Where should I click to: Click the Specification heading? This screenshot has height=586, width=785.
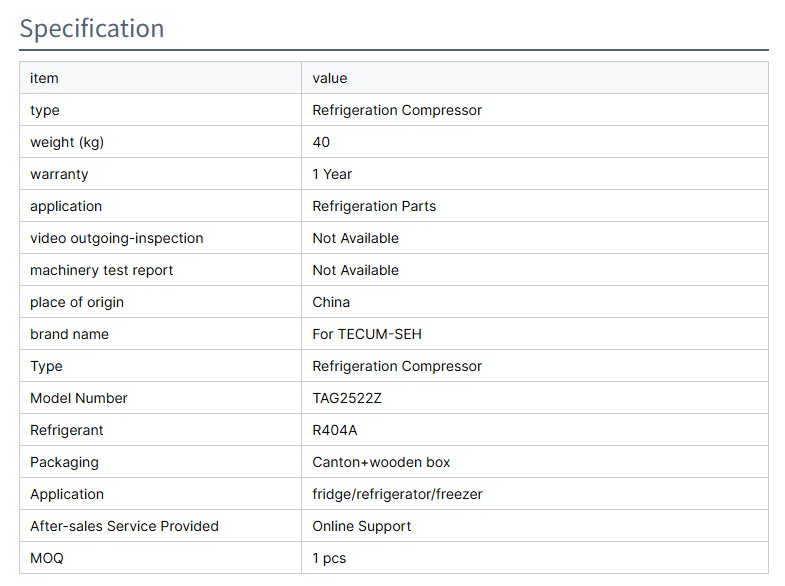point(92,29)
